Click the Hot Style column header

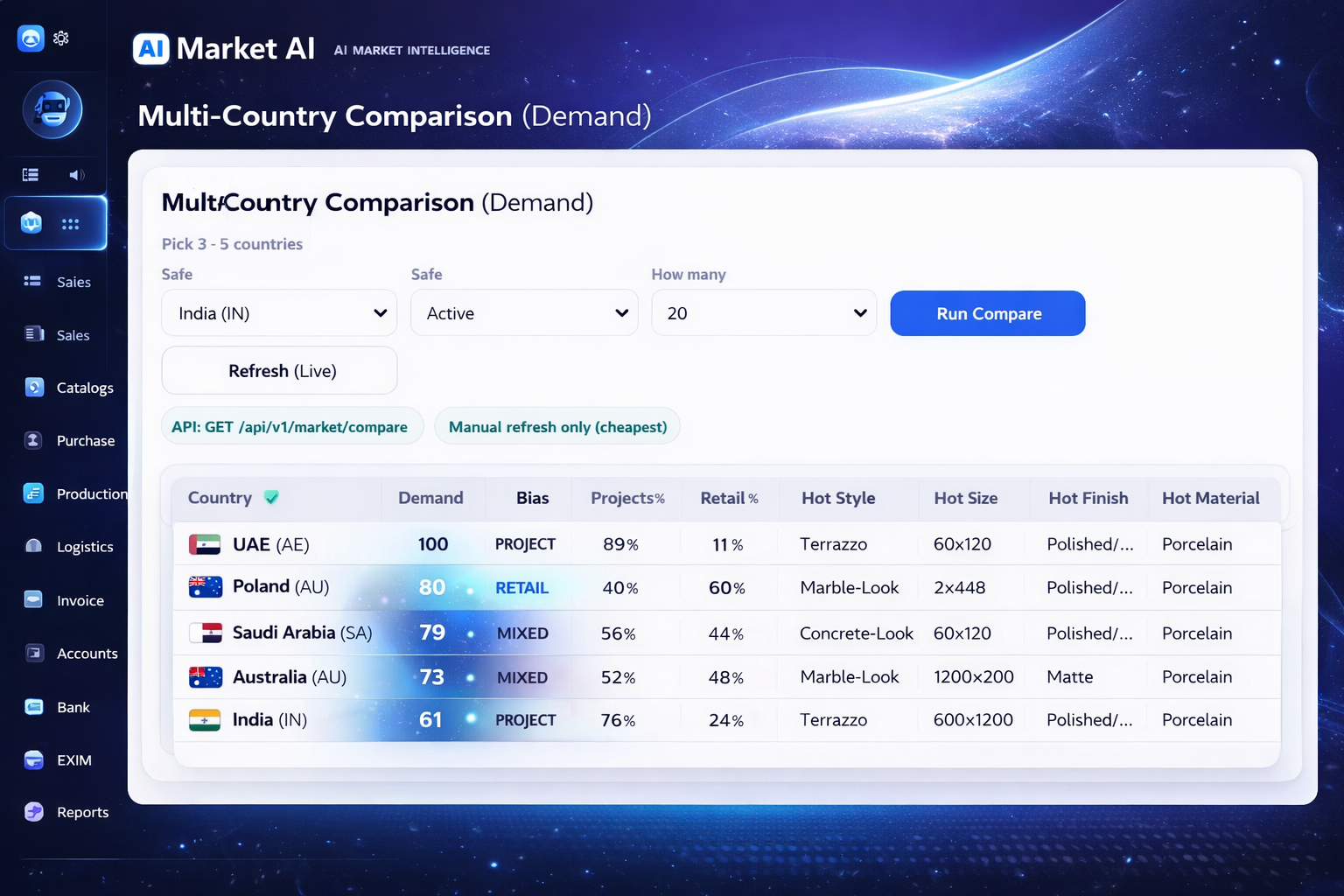point(838,498)
